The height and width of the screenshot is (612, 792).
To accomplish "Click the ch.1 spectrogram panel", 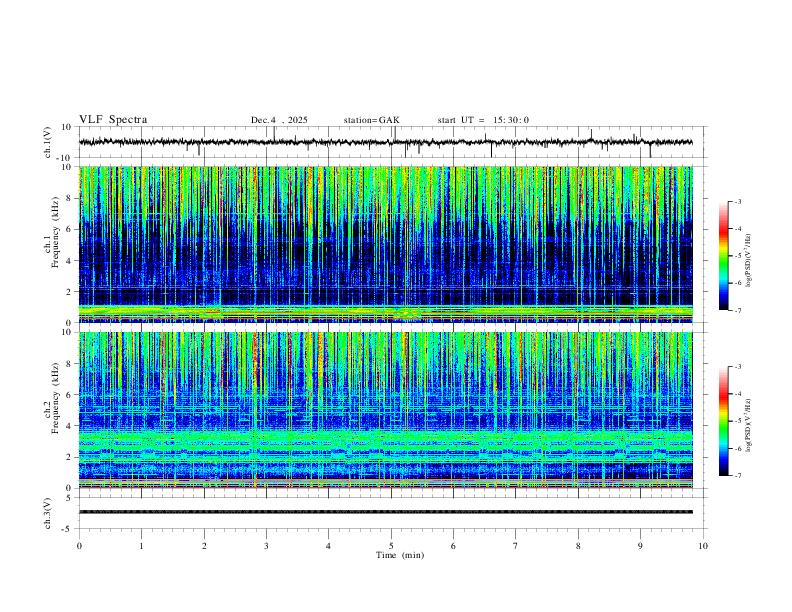I will tap(386, 244).
